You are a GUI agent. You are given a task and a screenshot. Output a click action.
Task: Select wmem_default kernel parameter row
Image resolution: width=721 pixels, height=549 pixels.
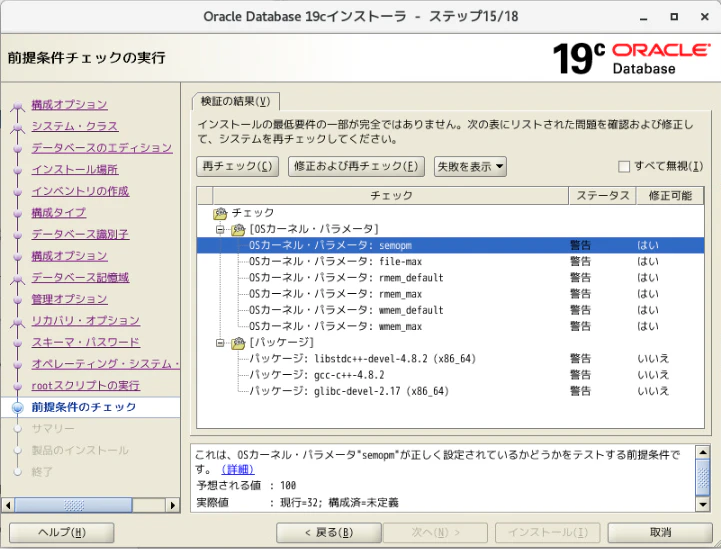[450, 310]
